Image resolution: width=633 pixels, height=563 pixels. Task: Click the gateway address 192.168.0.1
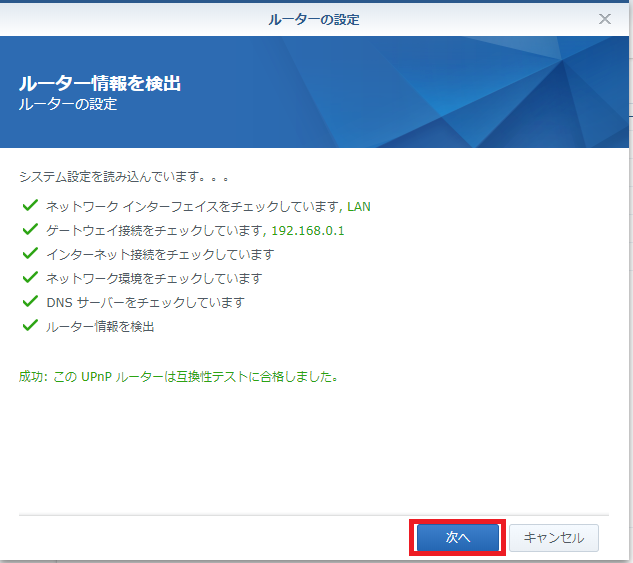[x=308, y=230]
